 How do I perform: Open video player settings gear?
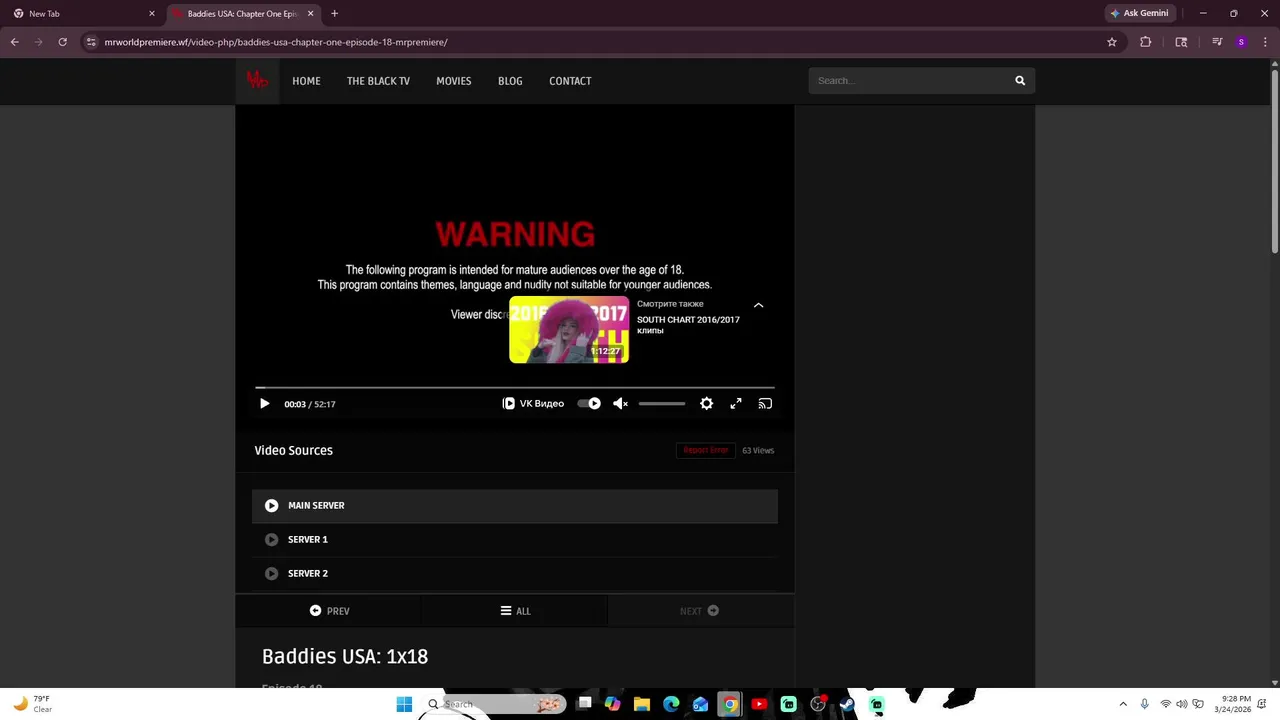click(707, 404)
